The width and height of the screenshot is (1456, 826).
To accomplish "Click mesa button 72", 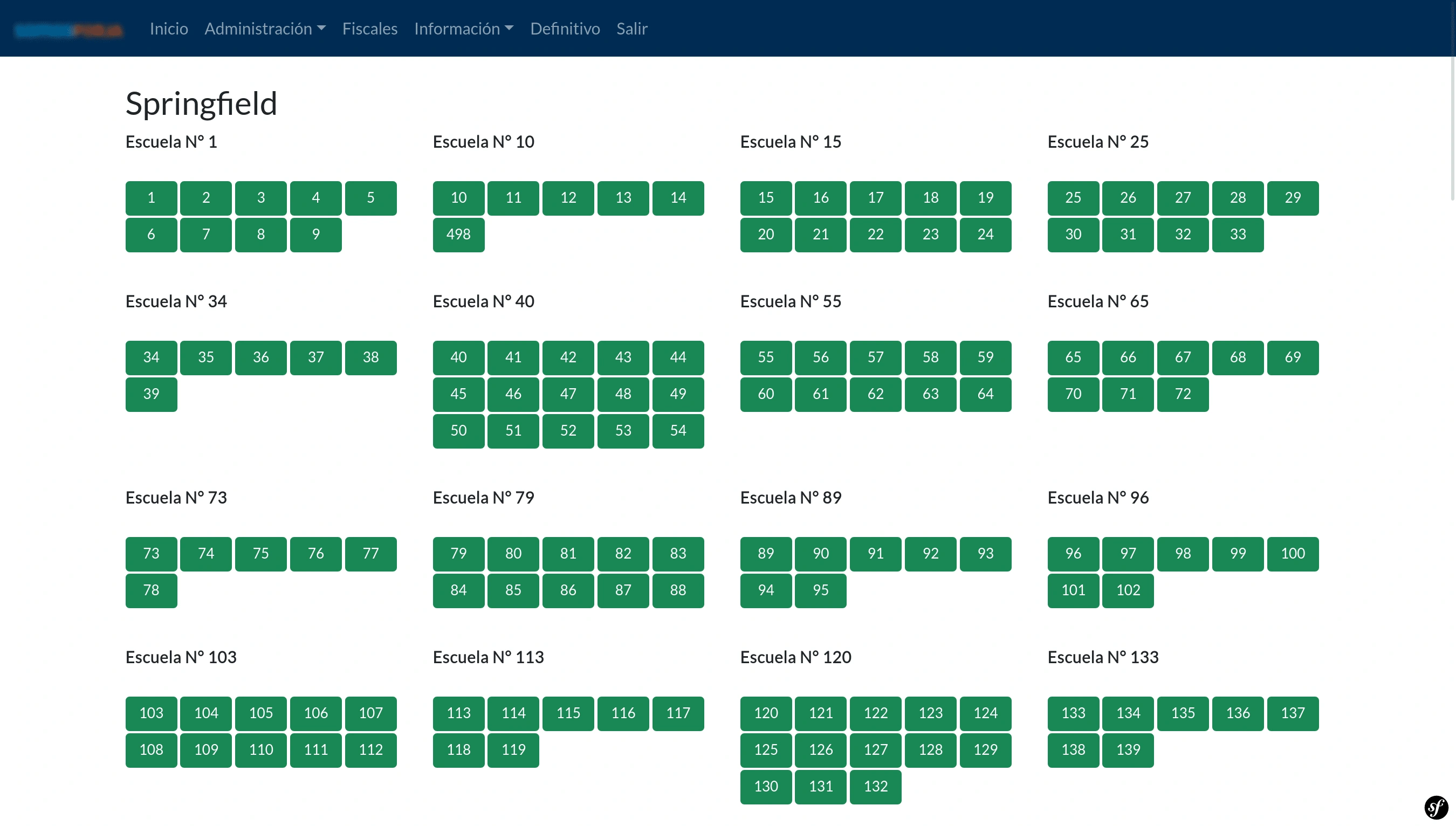I will tap(1183, 394).
